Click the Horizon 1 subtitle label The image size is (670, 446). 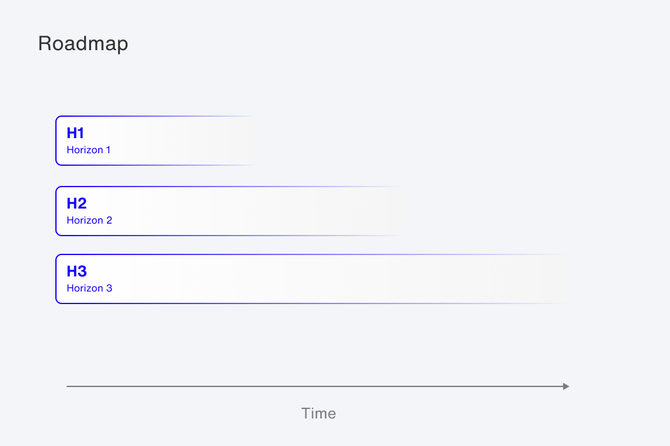89,150
